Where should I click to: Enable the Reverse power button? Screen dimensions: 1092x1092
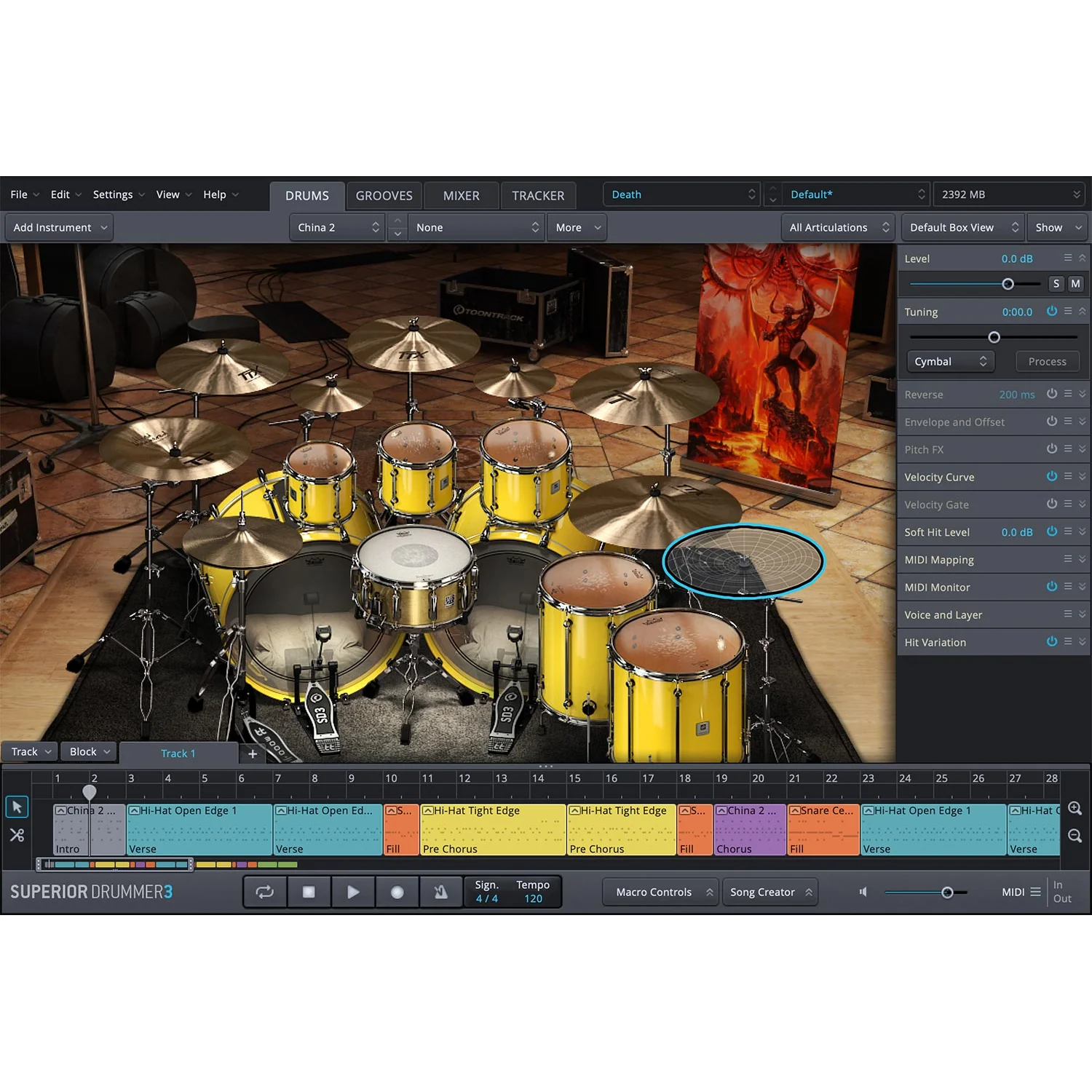(1052, 394)
